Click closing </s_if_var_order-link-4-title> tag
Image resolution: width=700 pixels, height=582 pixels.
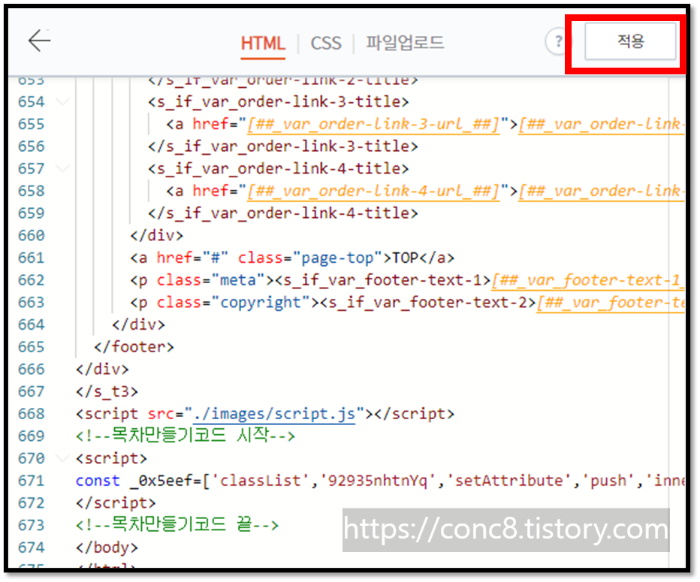(x=283, y=213)
